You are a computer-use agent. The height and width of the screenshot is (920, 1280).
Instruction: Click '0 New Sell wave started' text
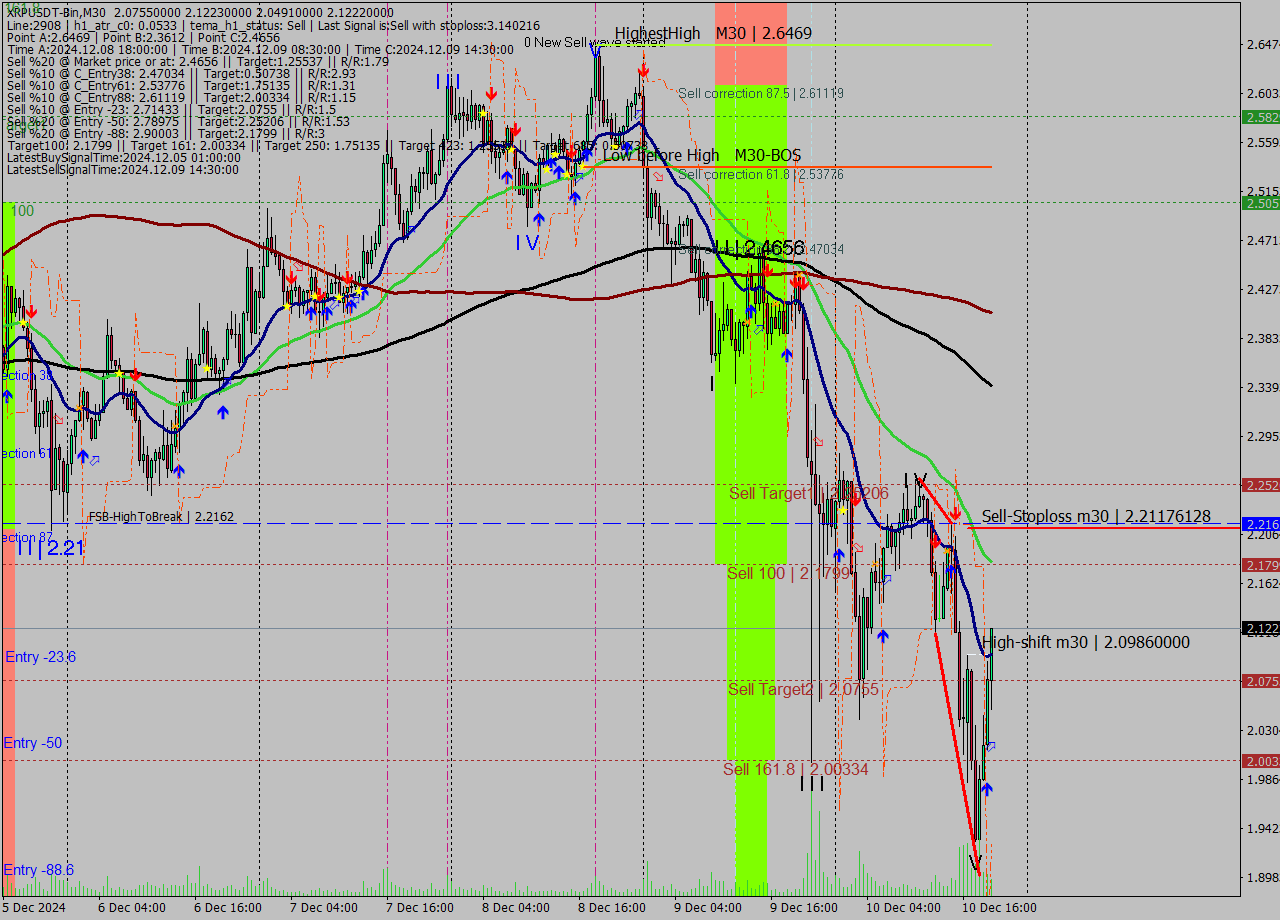coord(594,42)
